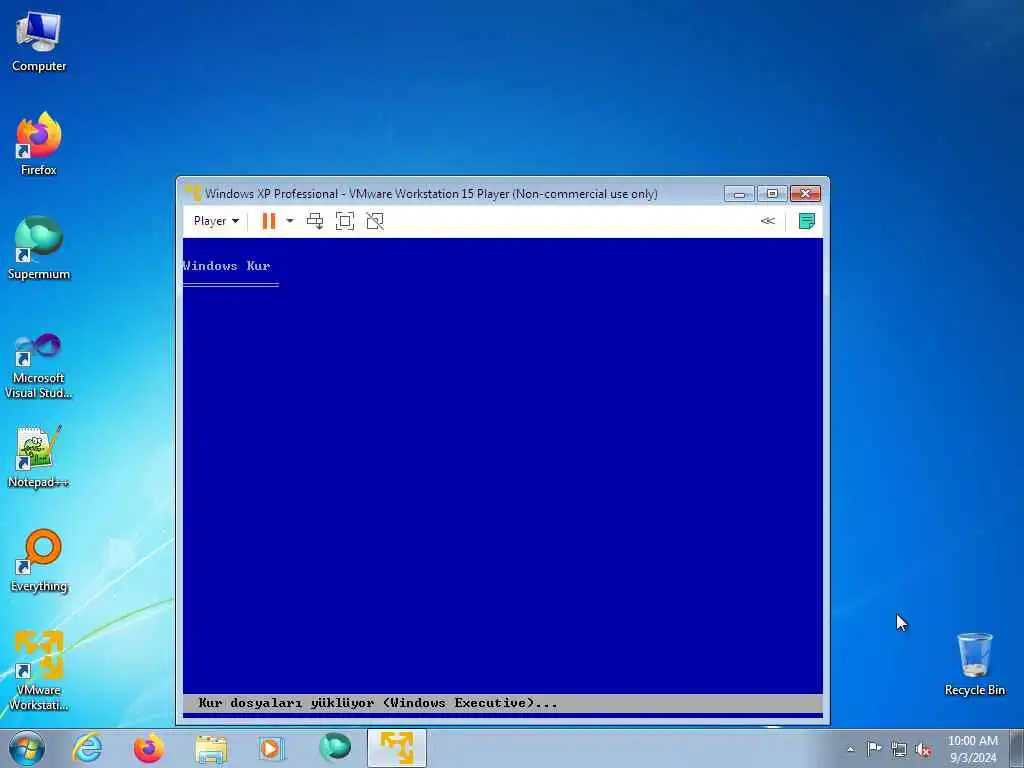Screen dimensions: 1024x768
Task: Expand the power options arrow beside pause
Action: click(290, 221)
